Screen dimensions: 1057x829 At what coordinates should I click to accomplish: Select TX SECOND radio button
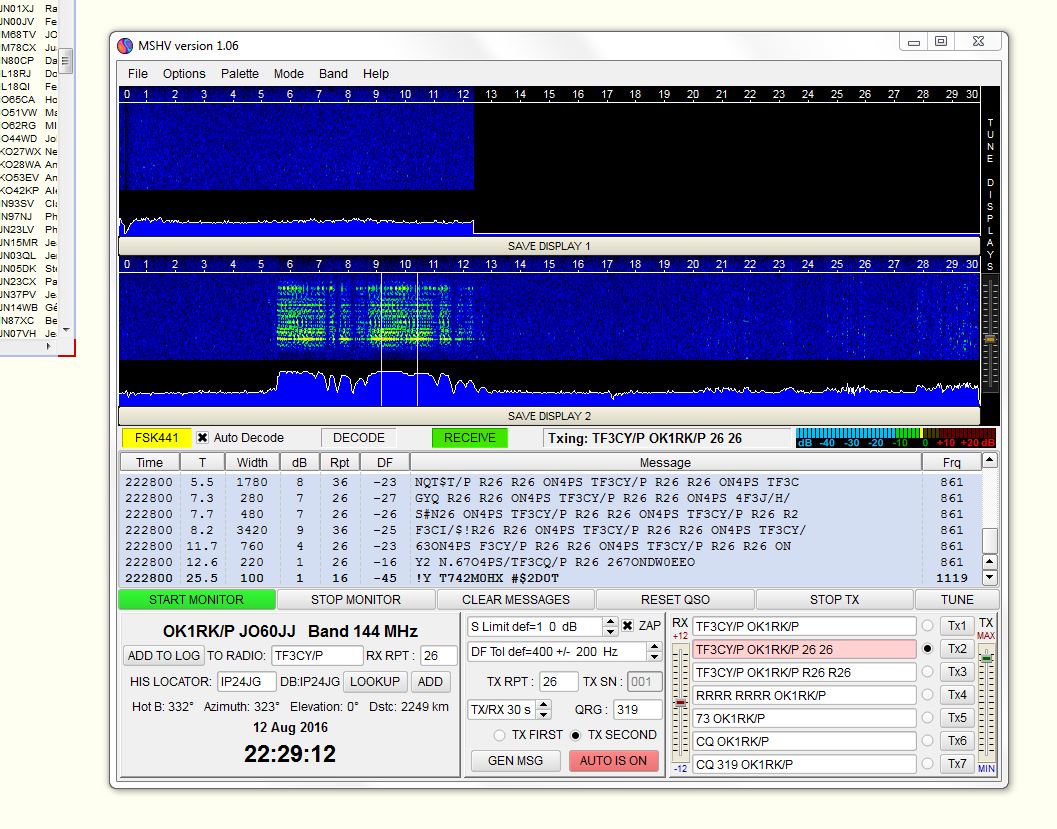[x=576, y=735]
